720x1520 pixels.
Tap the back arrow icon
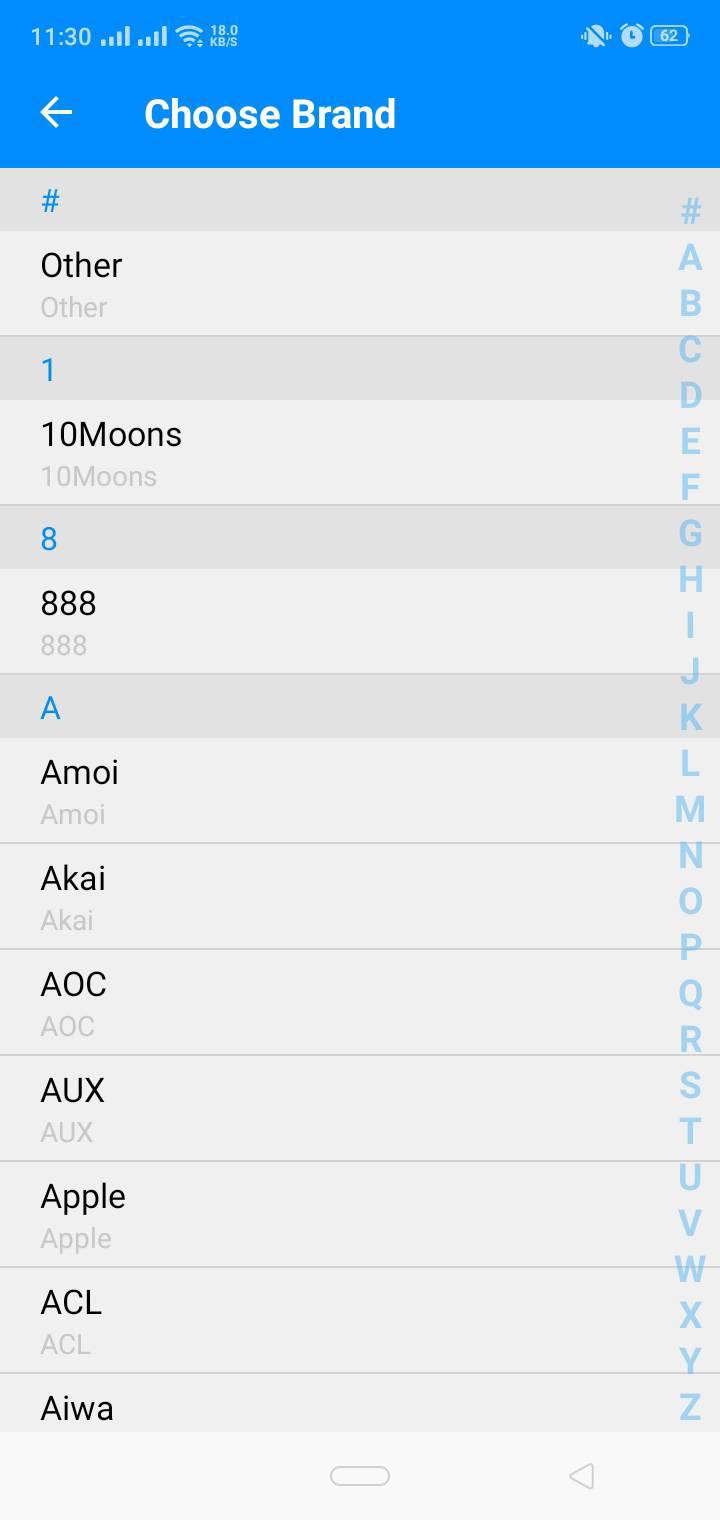56,113
